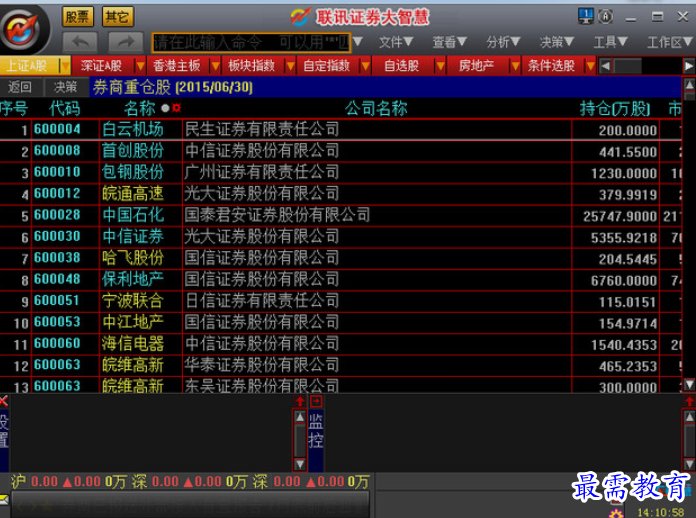Screen dimensions: 696x518
Task: Select the 保利地产 stock name
Action: tap(133, 279)
